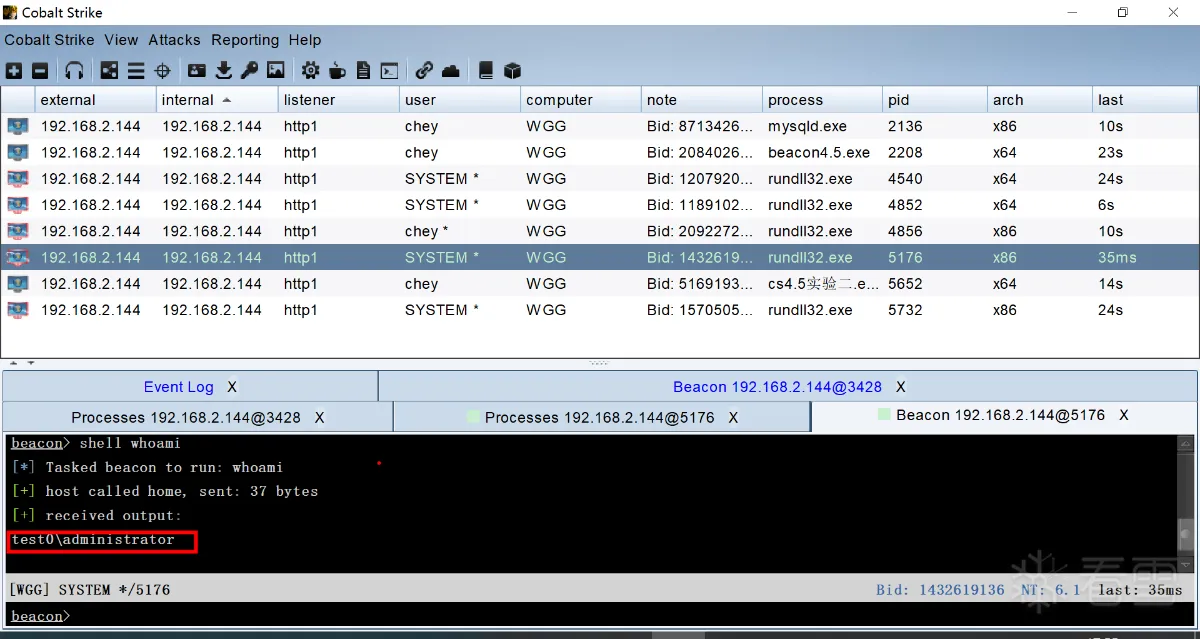
Task: Open the Cobalt Strike menu
Action: (x=49, y=40)
